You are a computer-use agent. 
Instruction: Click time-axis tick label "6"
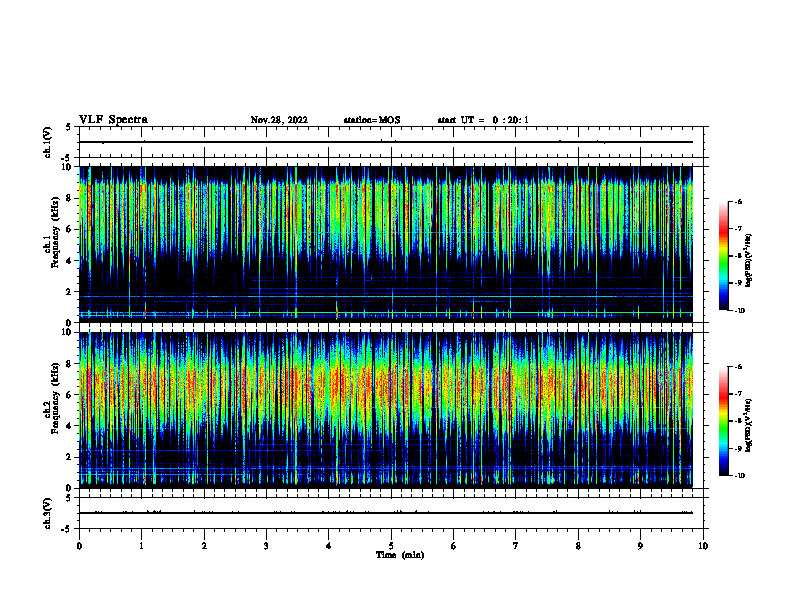(454, 546)
